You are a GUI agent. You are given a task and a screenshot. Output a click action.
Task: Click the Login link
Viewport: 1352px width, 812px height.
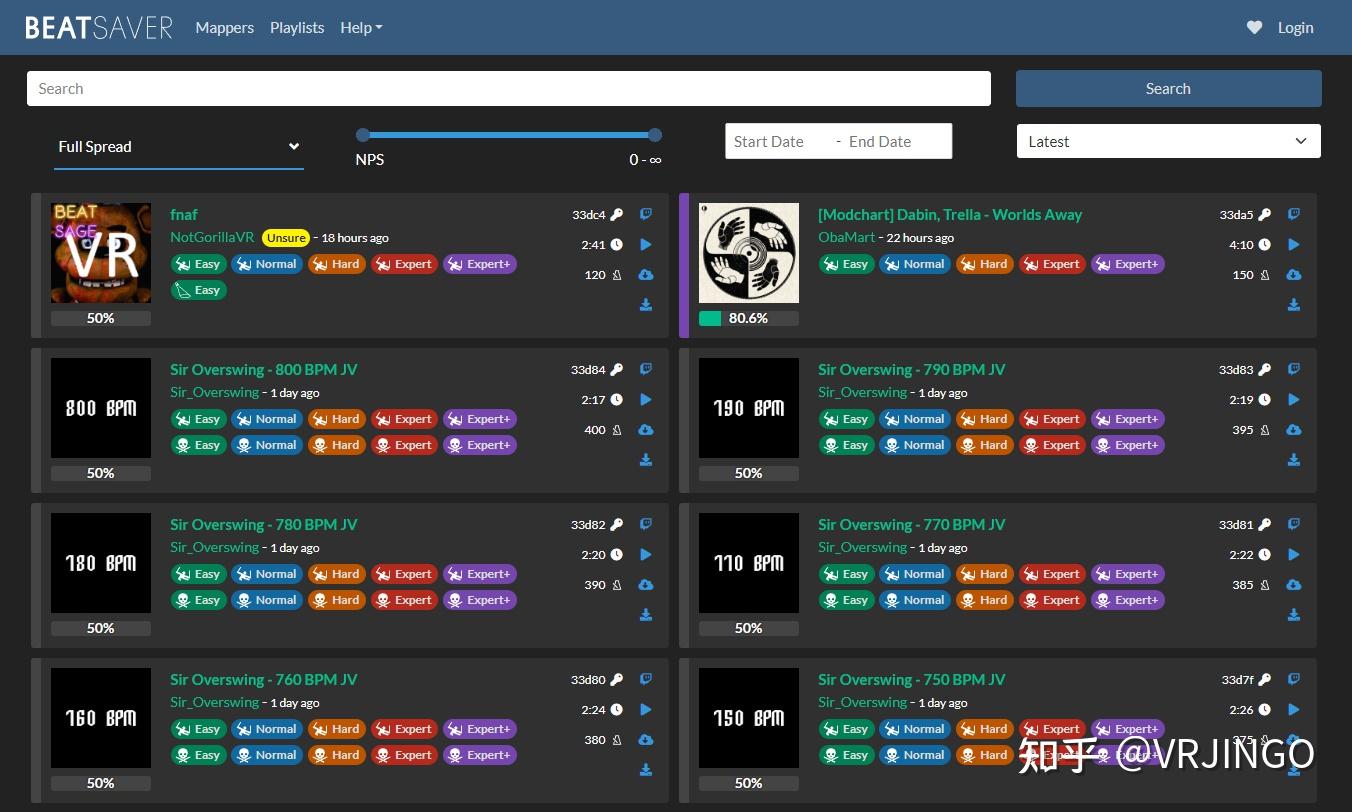click(1295, 28)
